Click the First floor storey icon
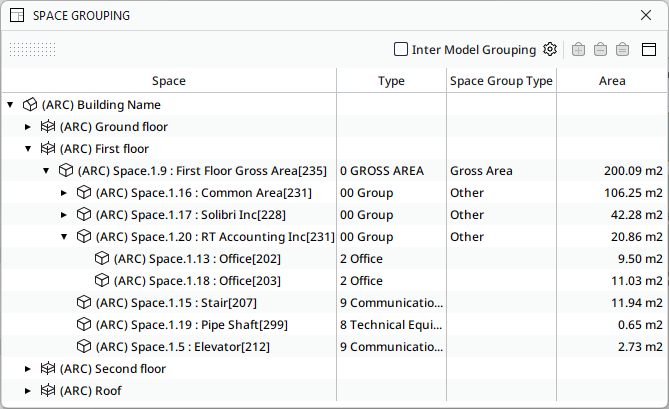This screenshot has width=669, height=409. click(48, 149)
